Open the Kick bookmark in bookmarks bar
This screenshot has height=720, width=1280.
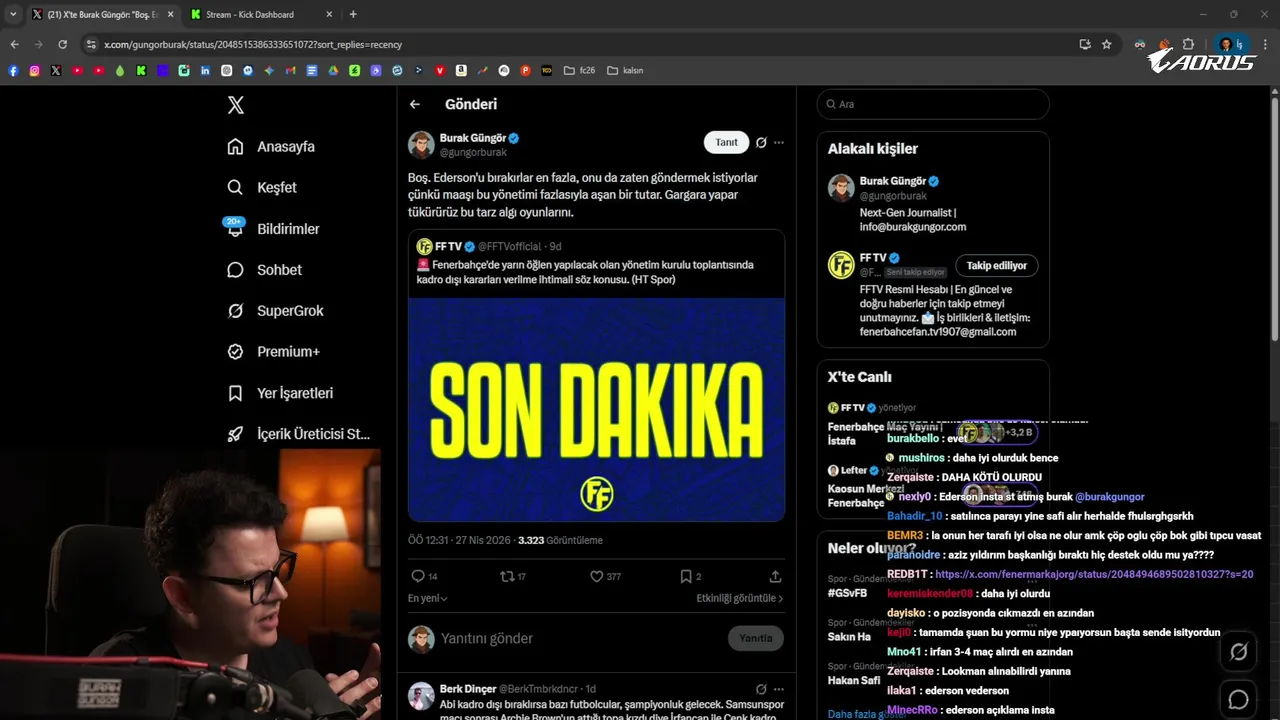pos(141,70)
